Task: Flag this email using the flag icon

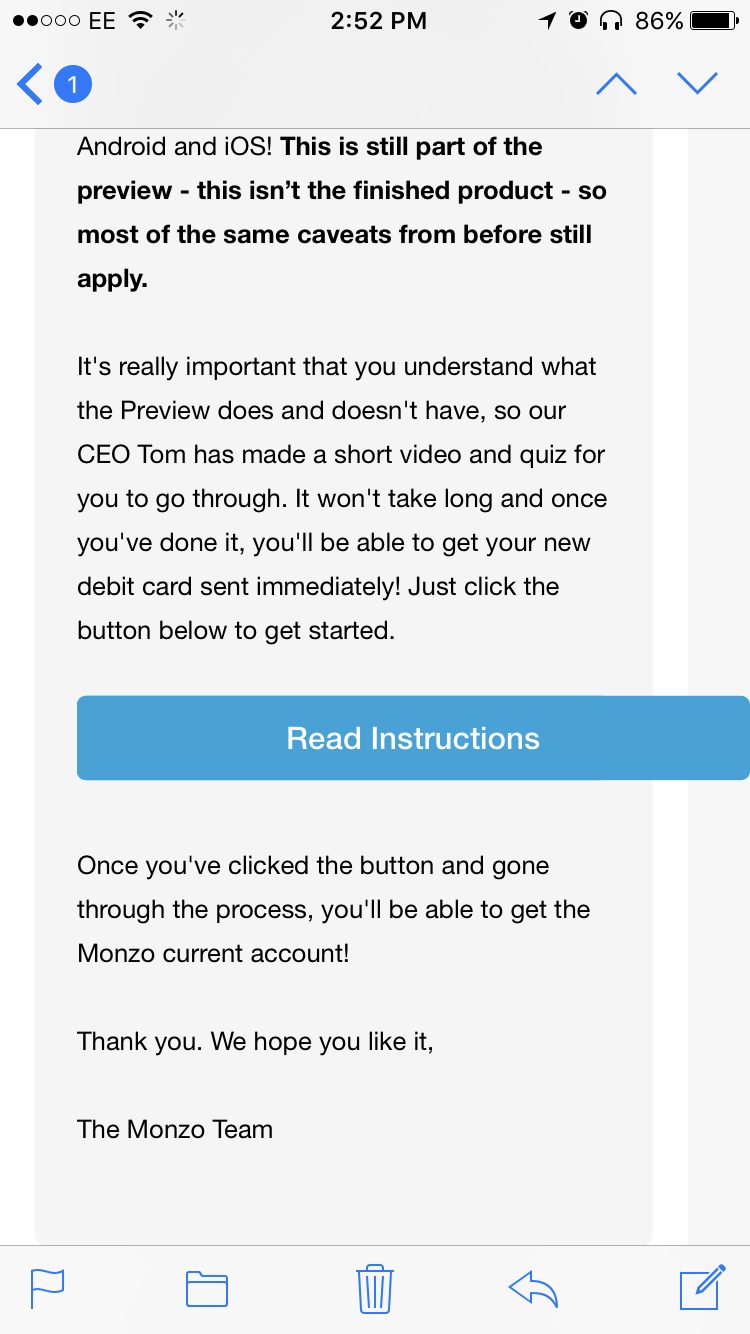Action: pos(48,1288)
